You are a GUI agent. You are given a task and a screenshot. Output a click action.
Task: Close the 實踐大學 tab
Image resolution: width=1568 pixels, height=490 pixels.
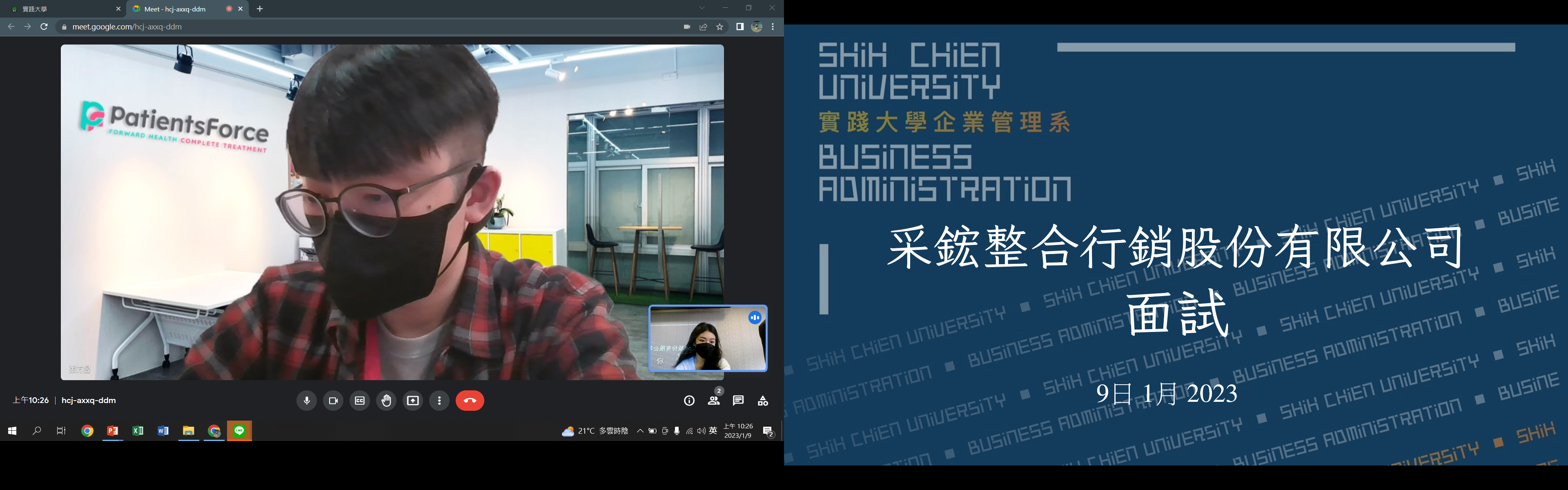tap(118, 9)
